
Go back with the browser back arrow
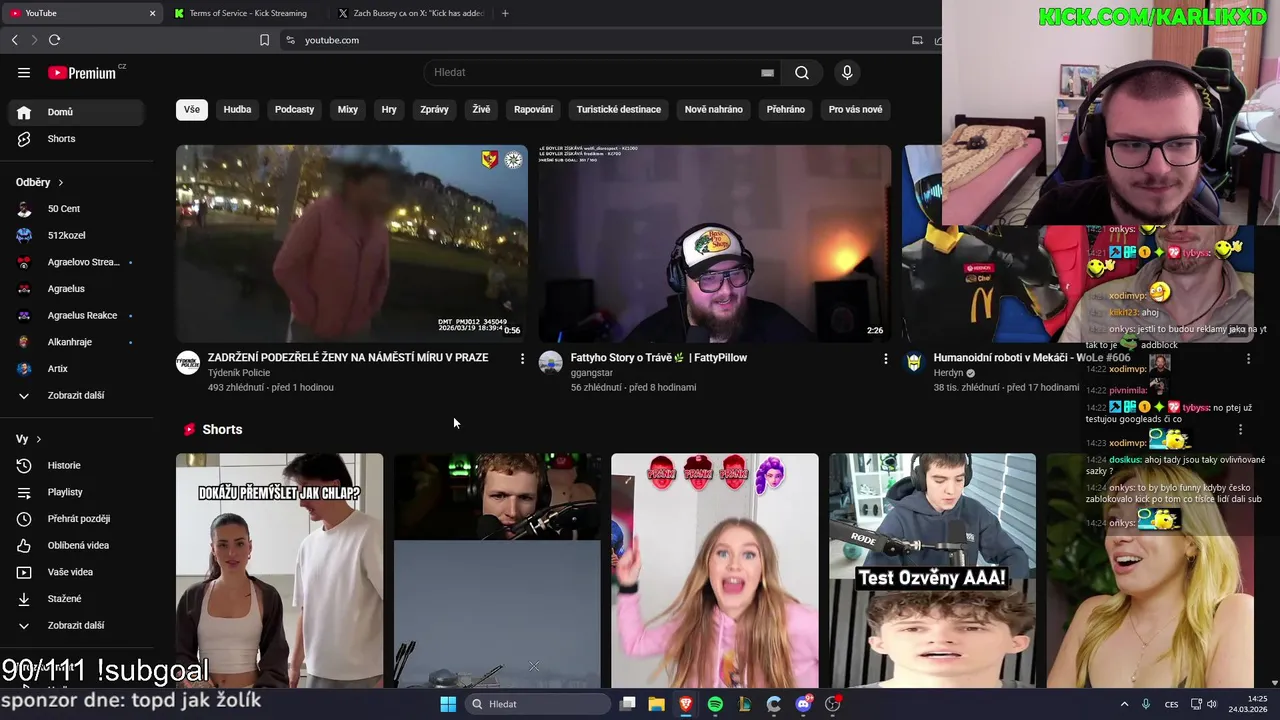coord(15,40)
